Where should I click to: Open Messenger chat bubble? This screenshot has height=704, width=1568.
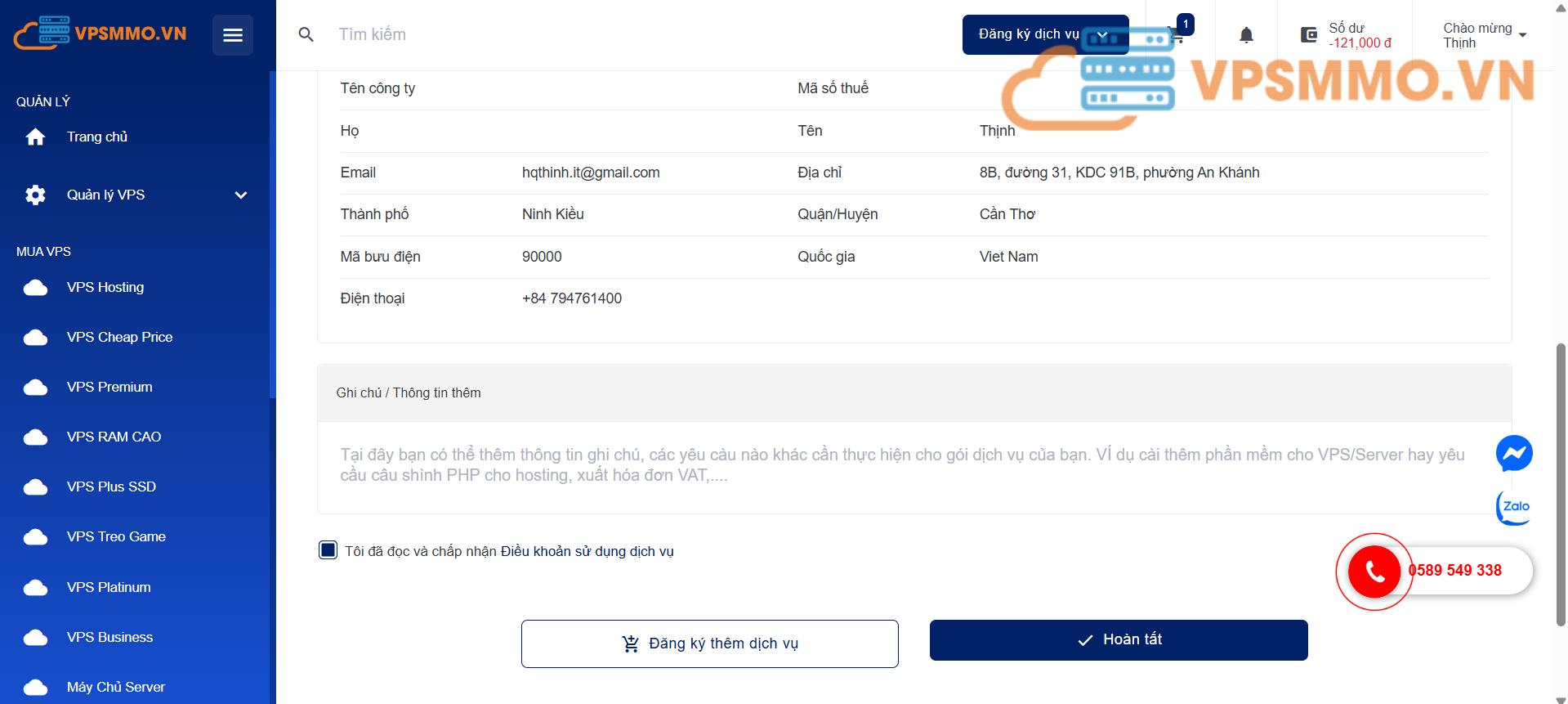click(x=1514, y=454)
